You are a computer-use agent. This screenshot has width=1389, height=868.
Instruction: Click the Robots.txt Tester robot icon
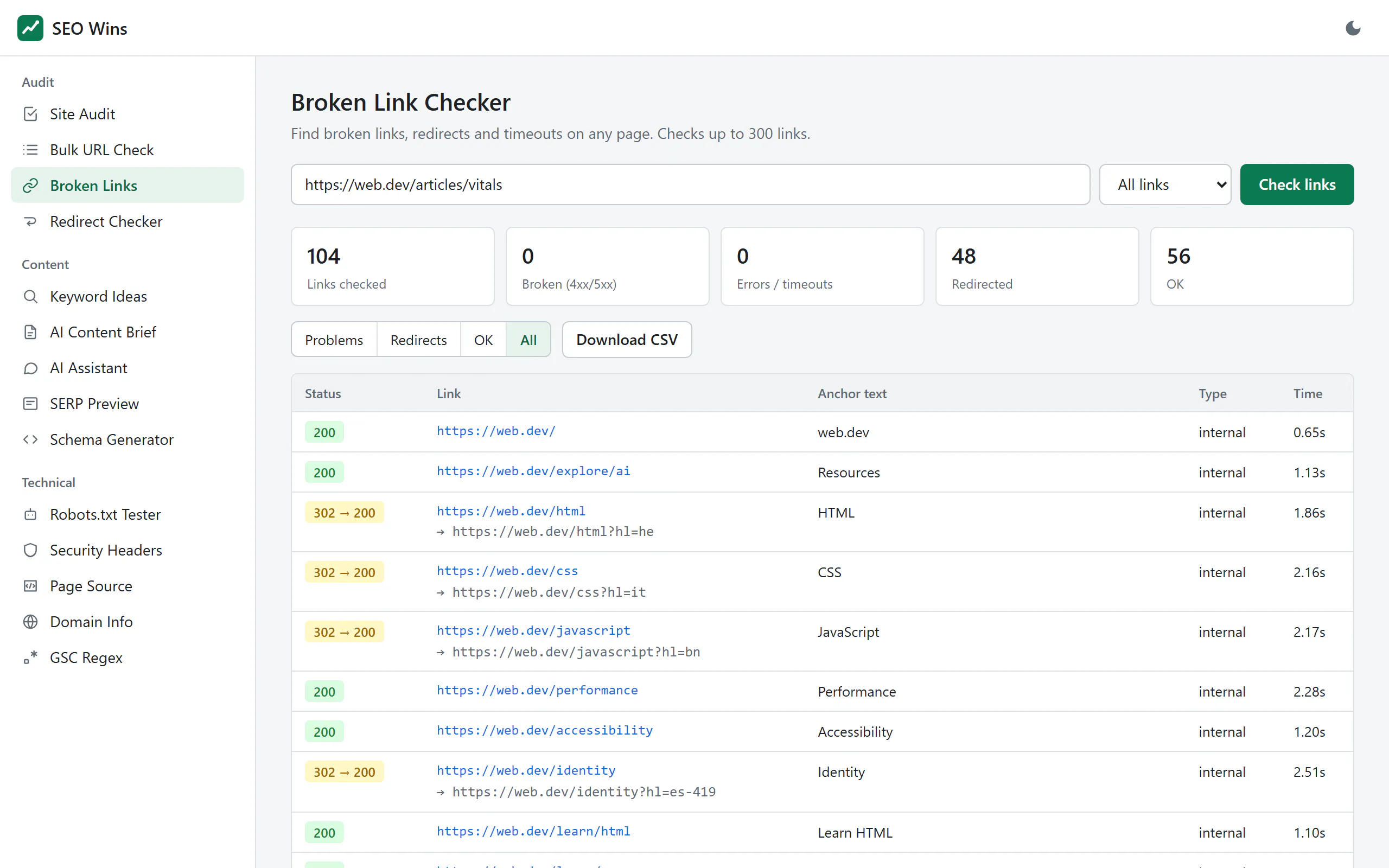pyautogui.click(x=30, y=514)
